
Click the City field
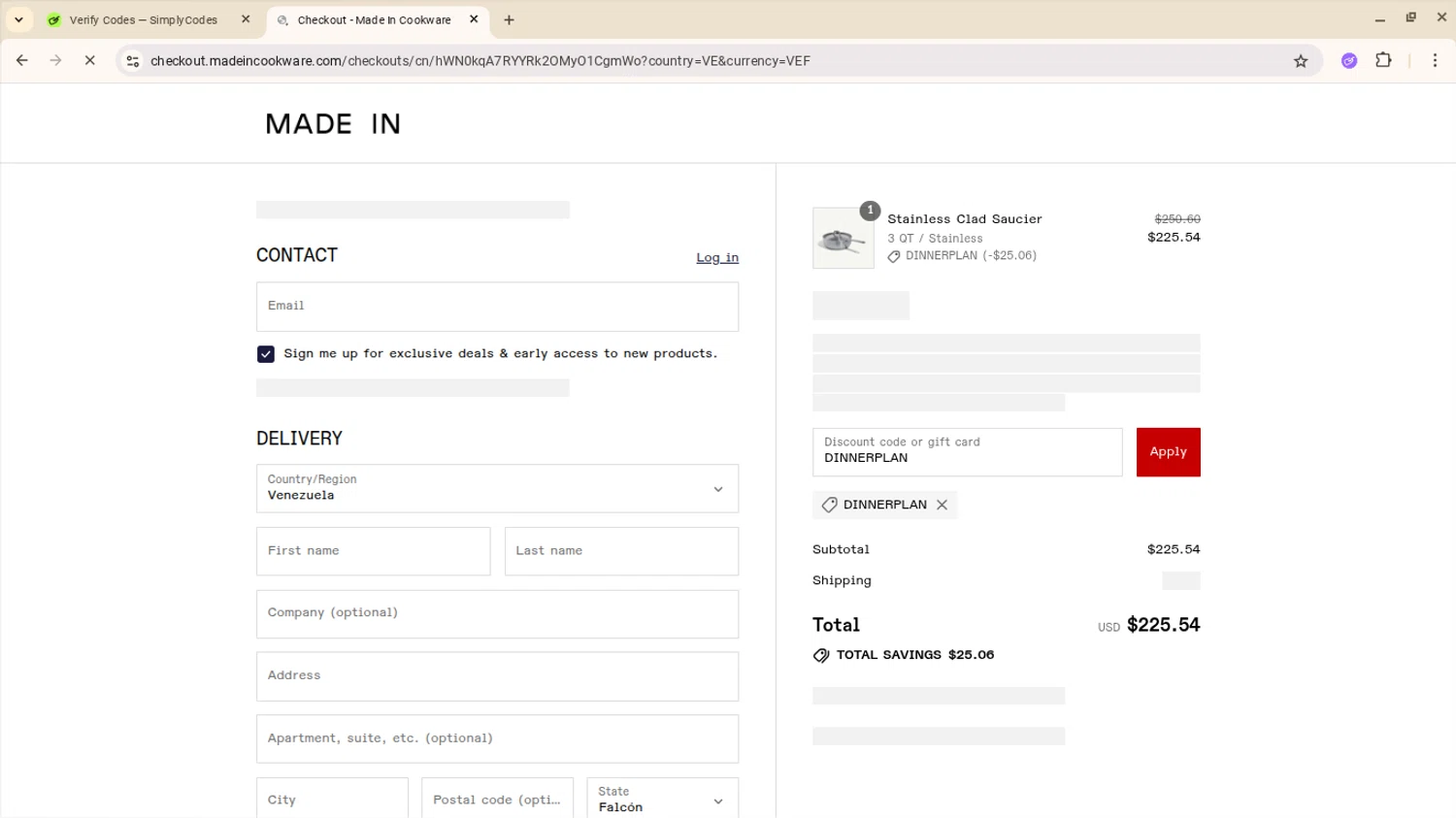[332, 800]
